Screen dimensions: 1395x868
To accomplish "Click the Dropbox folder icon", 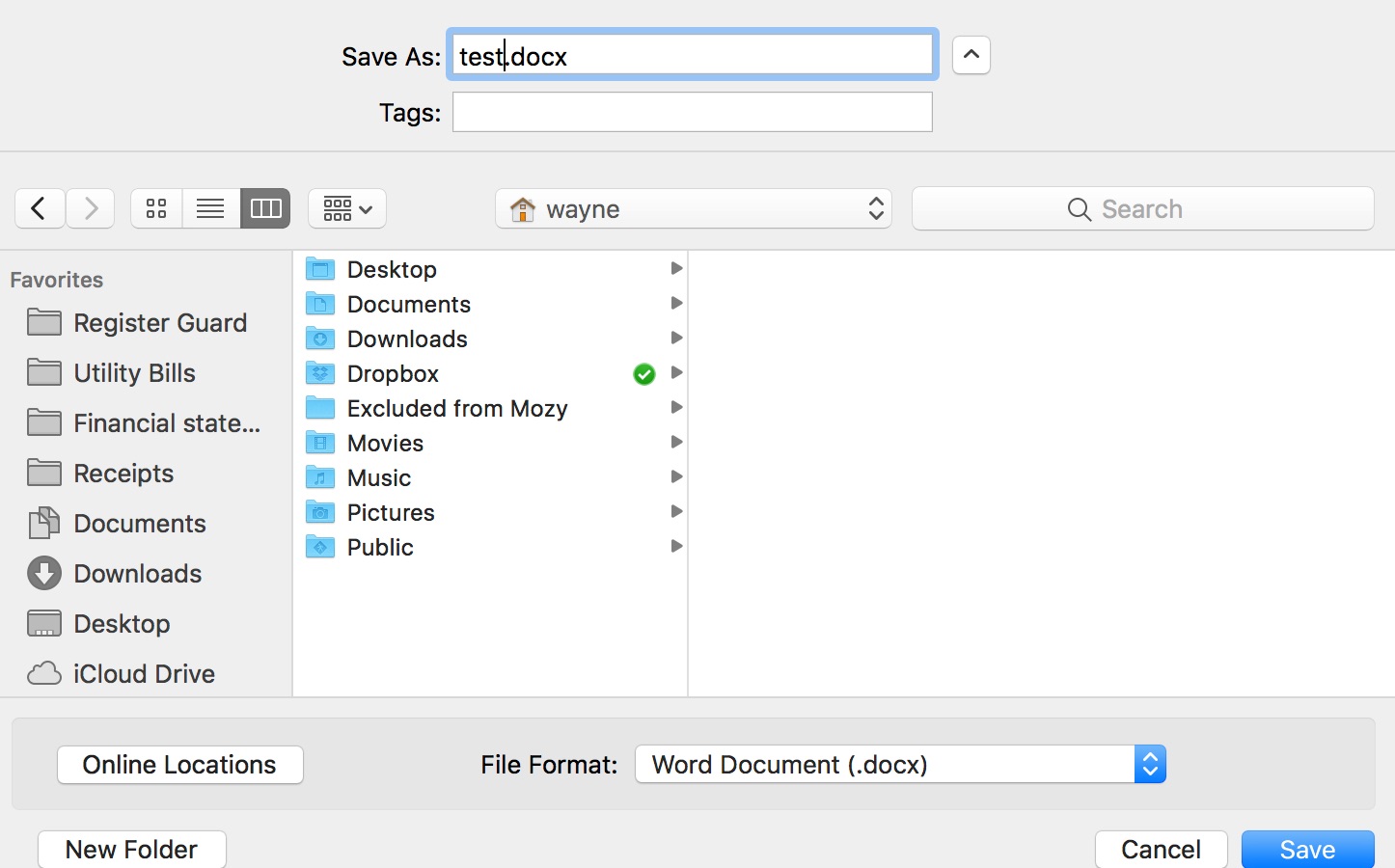I will (x=320, y=373).
